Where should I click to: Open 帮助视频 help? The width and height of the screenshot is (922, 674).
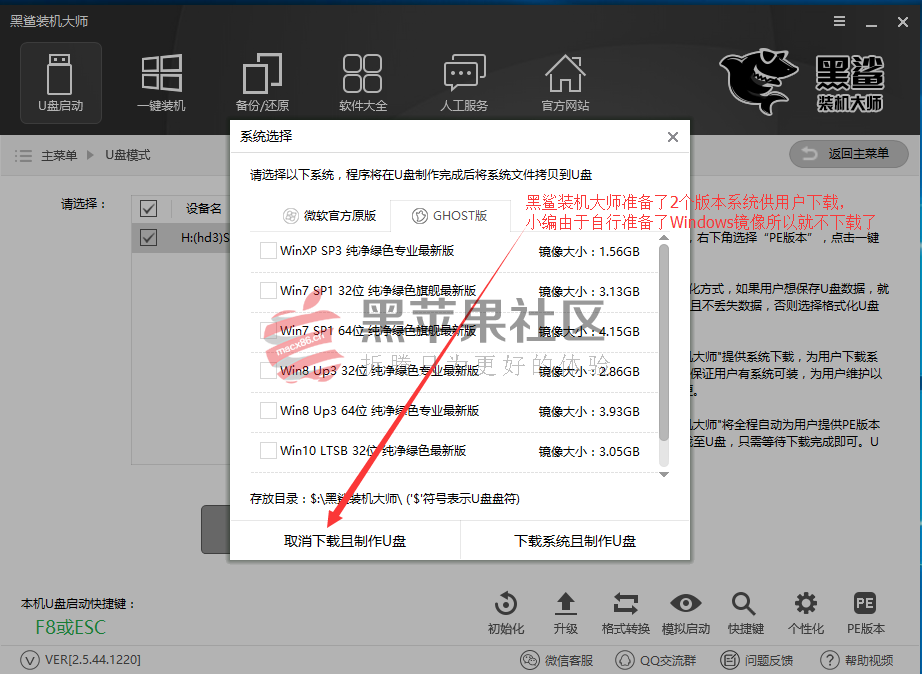857,660
